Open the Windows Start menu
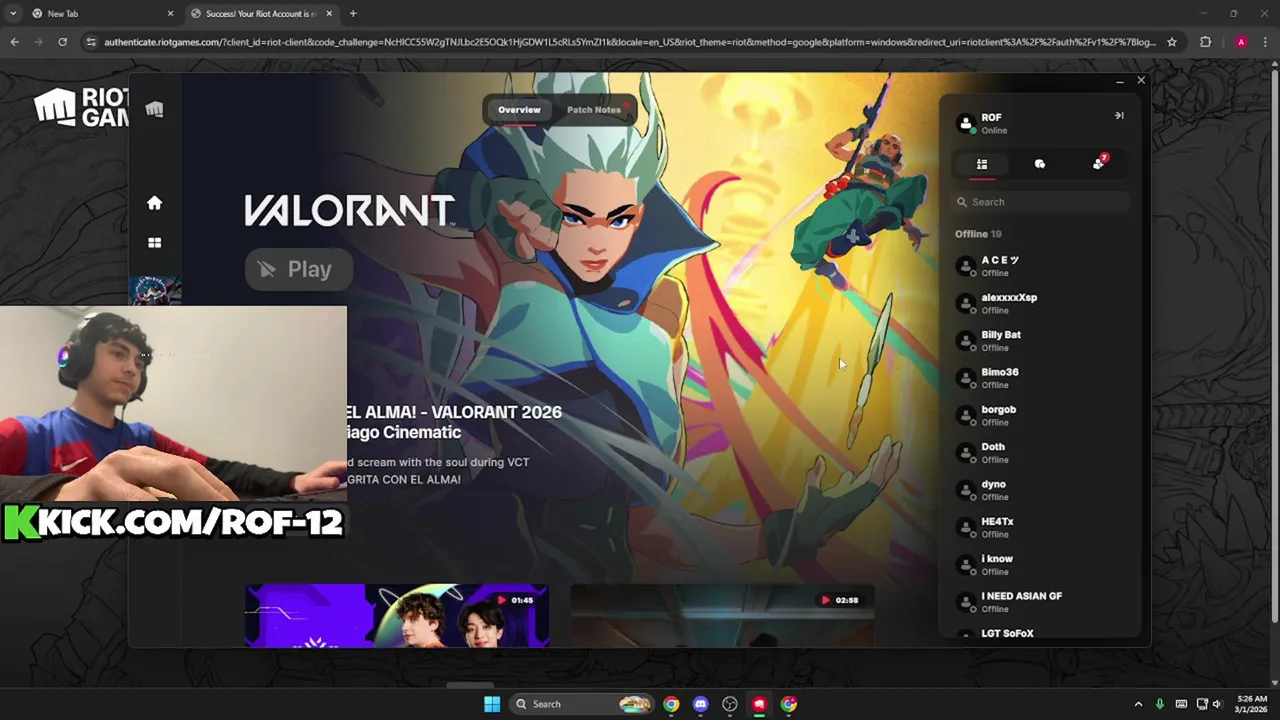1280x720 pixels. (492, 704)
